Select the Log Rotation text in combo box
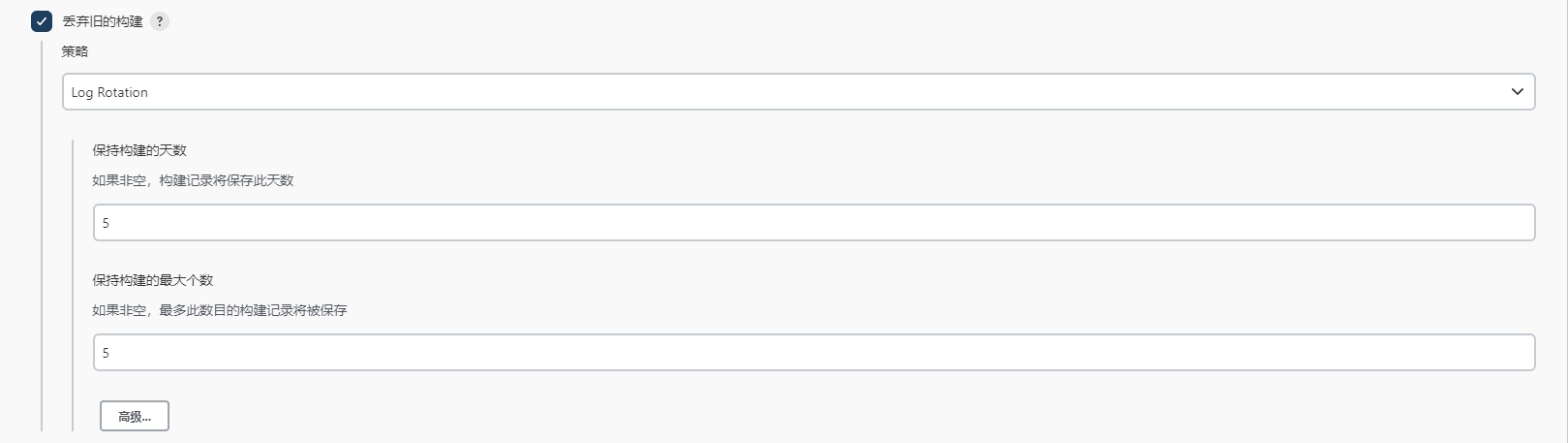This screenshot has width=1568, height=443. click(109, 92)
